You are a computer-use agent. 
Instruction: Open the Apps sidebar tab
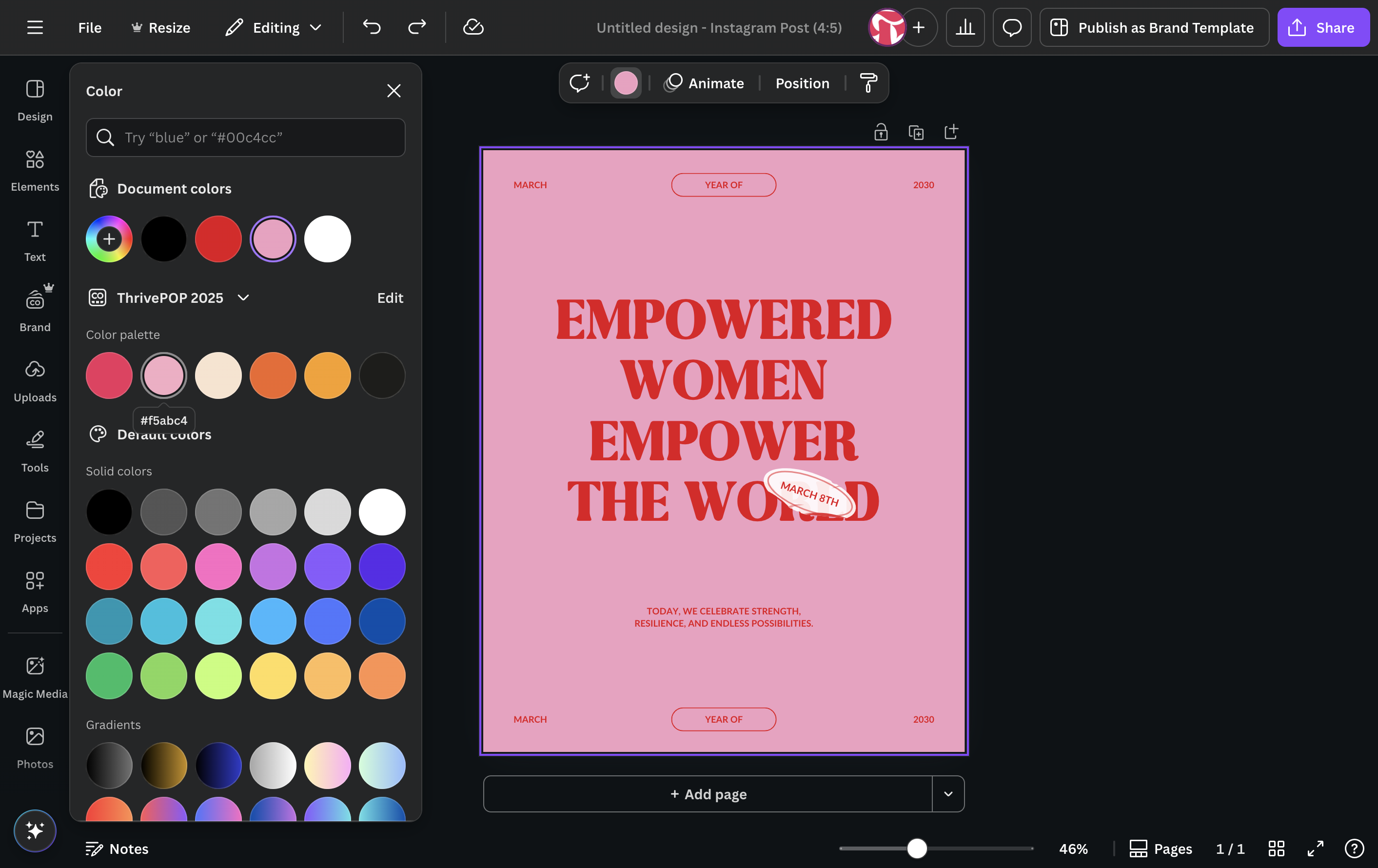pos(35,592)
